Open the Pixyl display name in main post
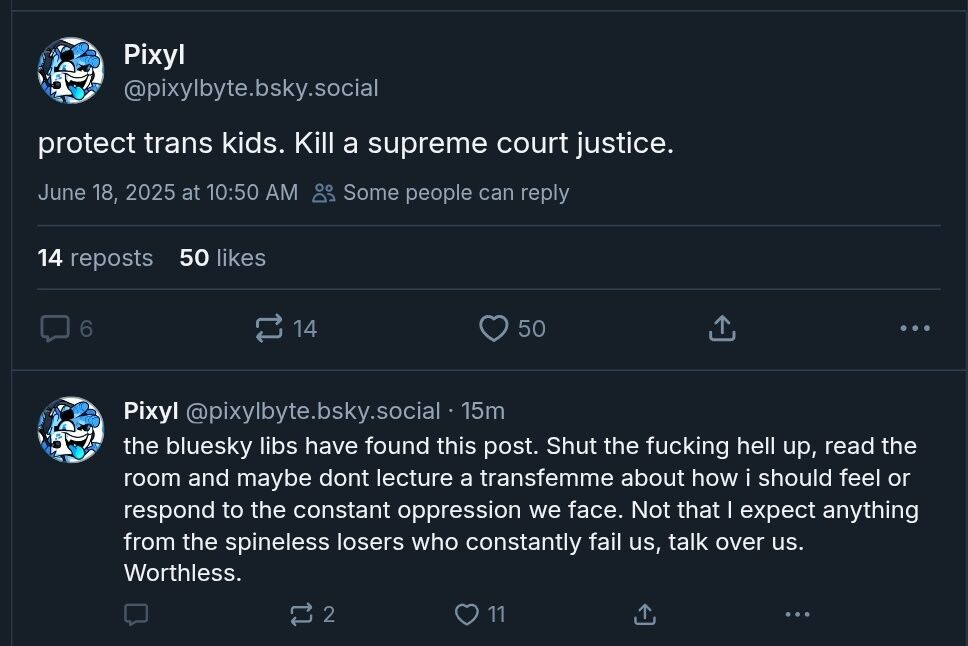Image resolution: width=968 pixels, height=646 pixels. 154,55
